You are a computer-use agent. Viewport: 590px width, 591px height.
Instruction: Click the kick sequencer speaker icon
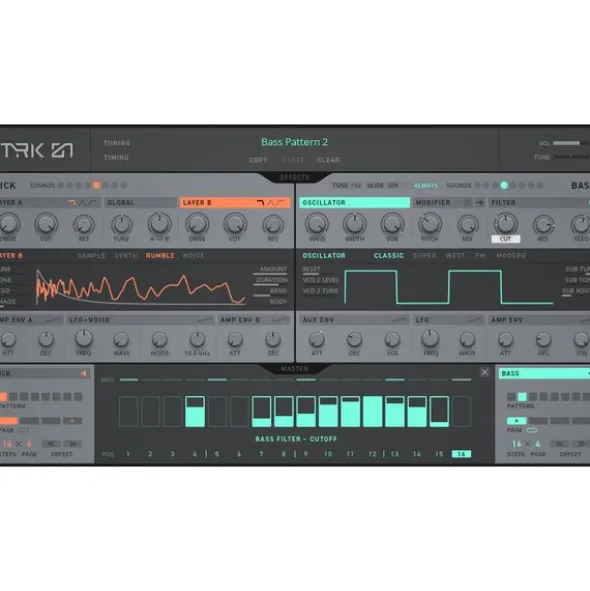point(84,373)
